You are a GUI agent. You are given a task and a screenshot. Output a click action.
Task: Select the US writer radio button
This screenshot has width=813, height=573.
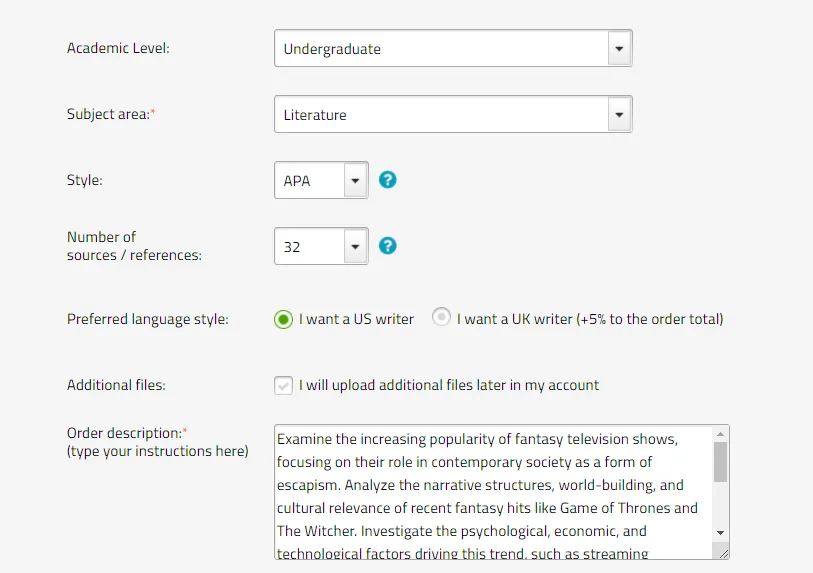pyautogui.click(x=283, y=319)
